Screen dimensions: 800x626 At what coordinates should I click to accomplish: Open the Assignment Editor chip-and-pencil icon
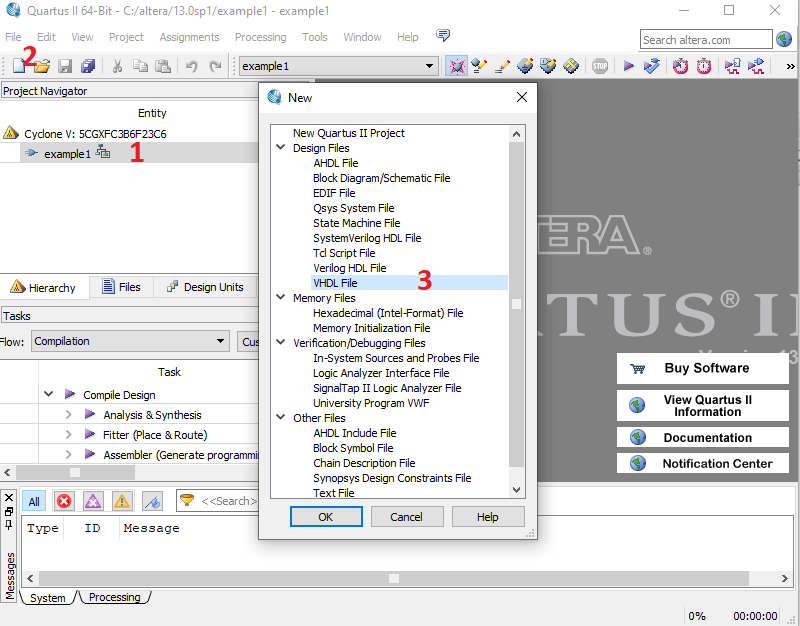click(x=479, y=66)
